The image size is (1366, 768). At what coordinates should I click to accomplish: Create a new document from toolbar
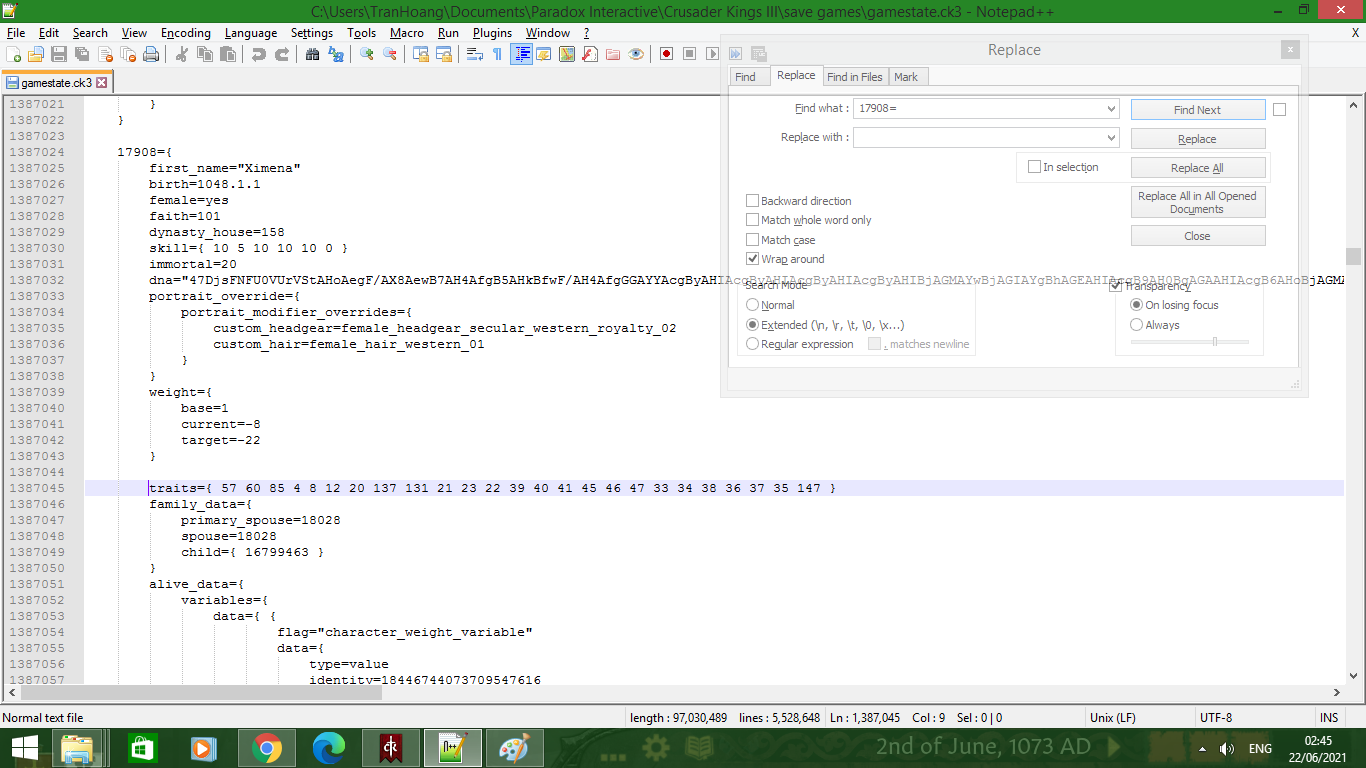tap(14, 54)
